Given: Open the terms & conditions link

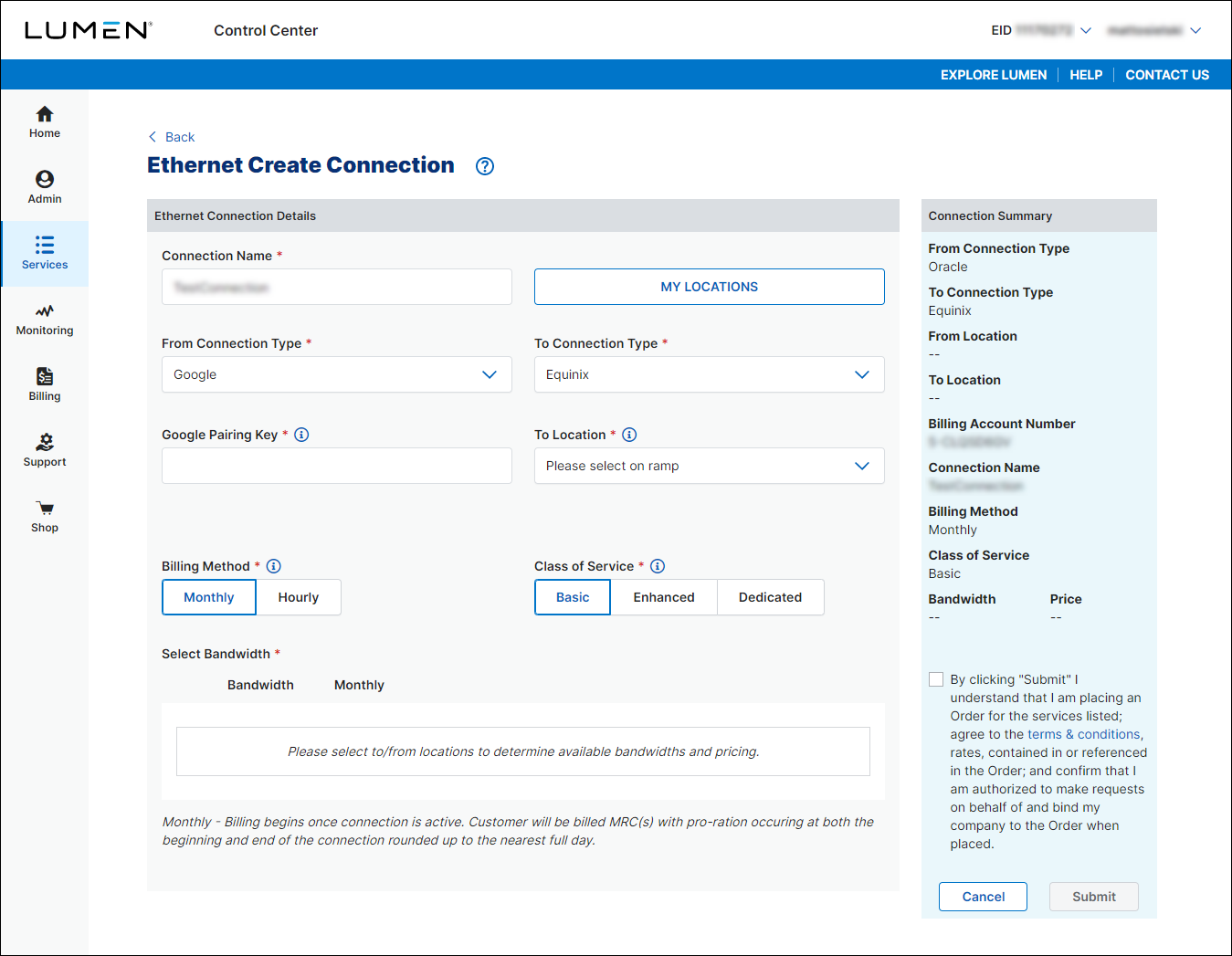Looking at the screenshot, I should [1084, 734].
